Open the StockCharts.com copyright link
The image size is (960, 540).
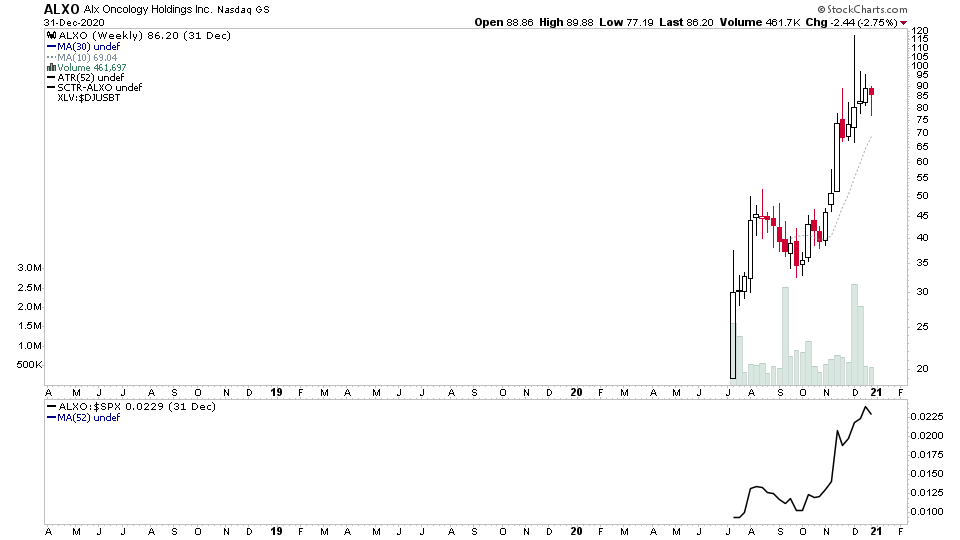[x=862, y=9]
